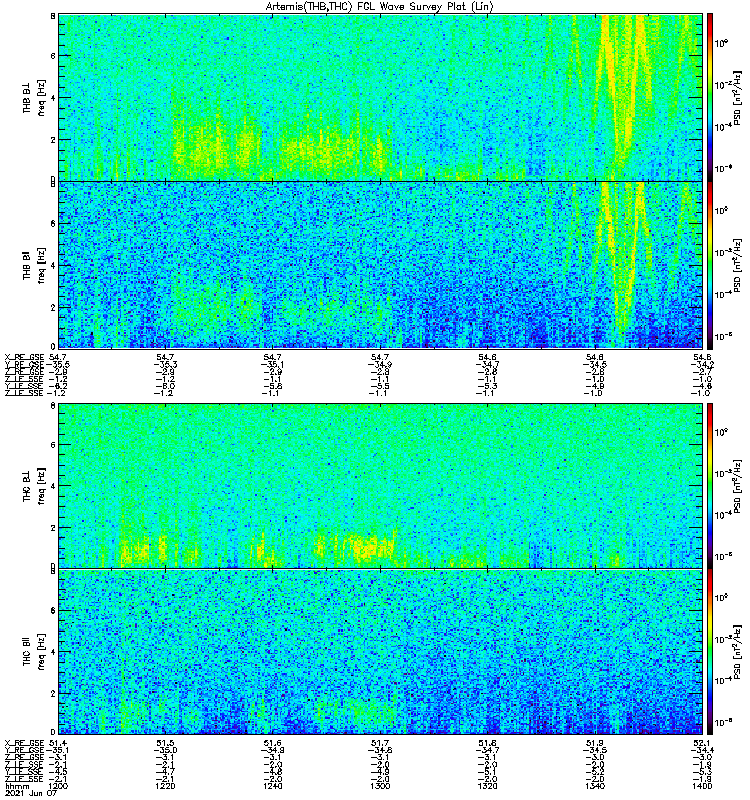Click the THB B⊥ spectrogram panel

click(x=381, y=97)
